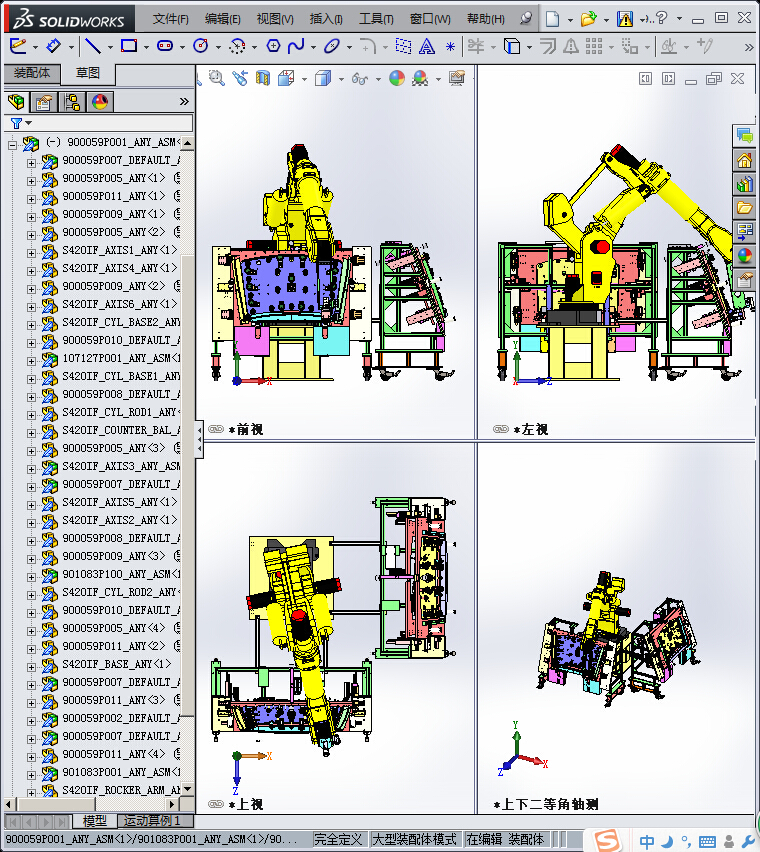Viewport: 760px width, 852px height.
Task: Toggle 大型装配体模式 in status bar
Action: (415, 839)
